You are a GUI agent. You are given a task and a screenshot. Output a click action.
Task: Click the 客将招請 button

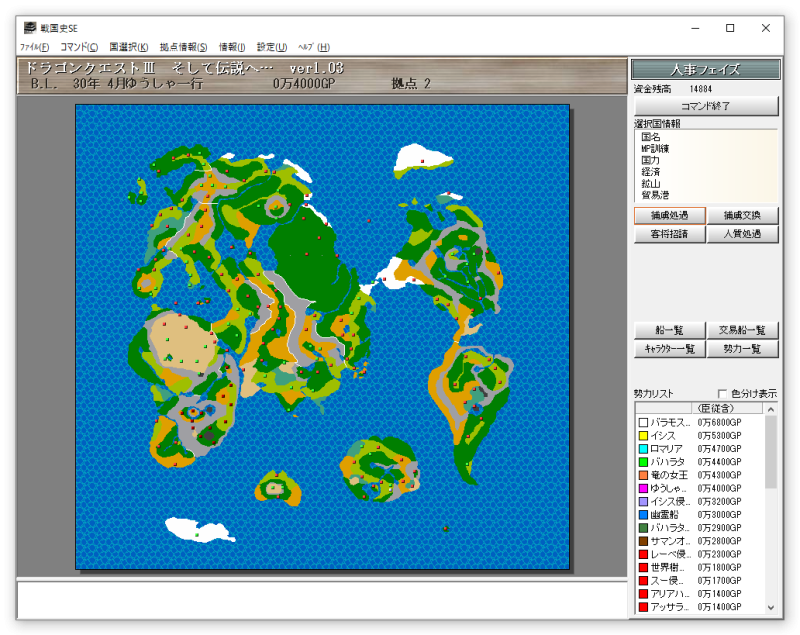click(670, 234)
